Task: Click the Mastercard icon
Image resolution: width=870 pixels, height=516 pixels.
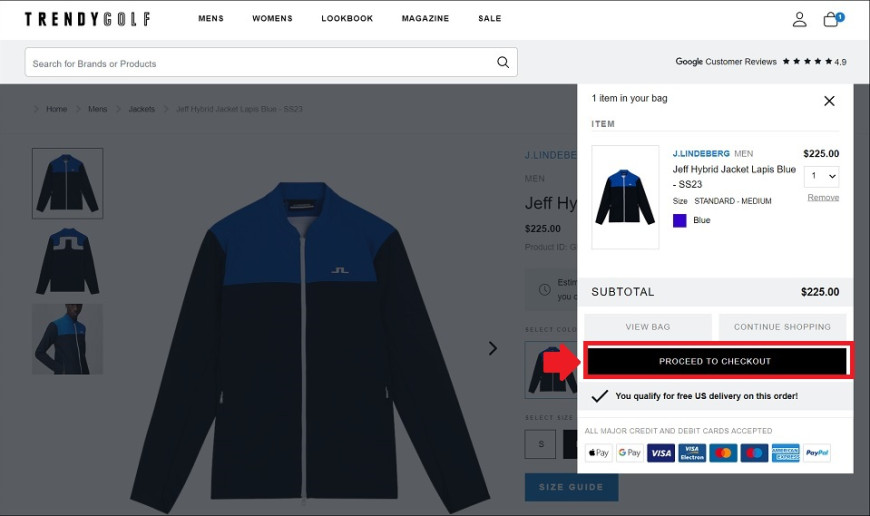Action: tap(723, 453)
